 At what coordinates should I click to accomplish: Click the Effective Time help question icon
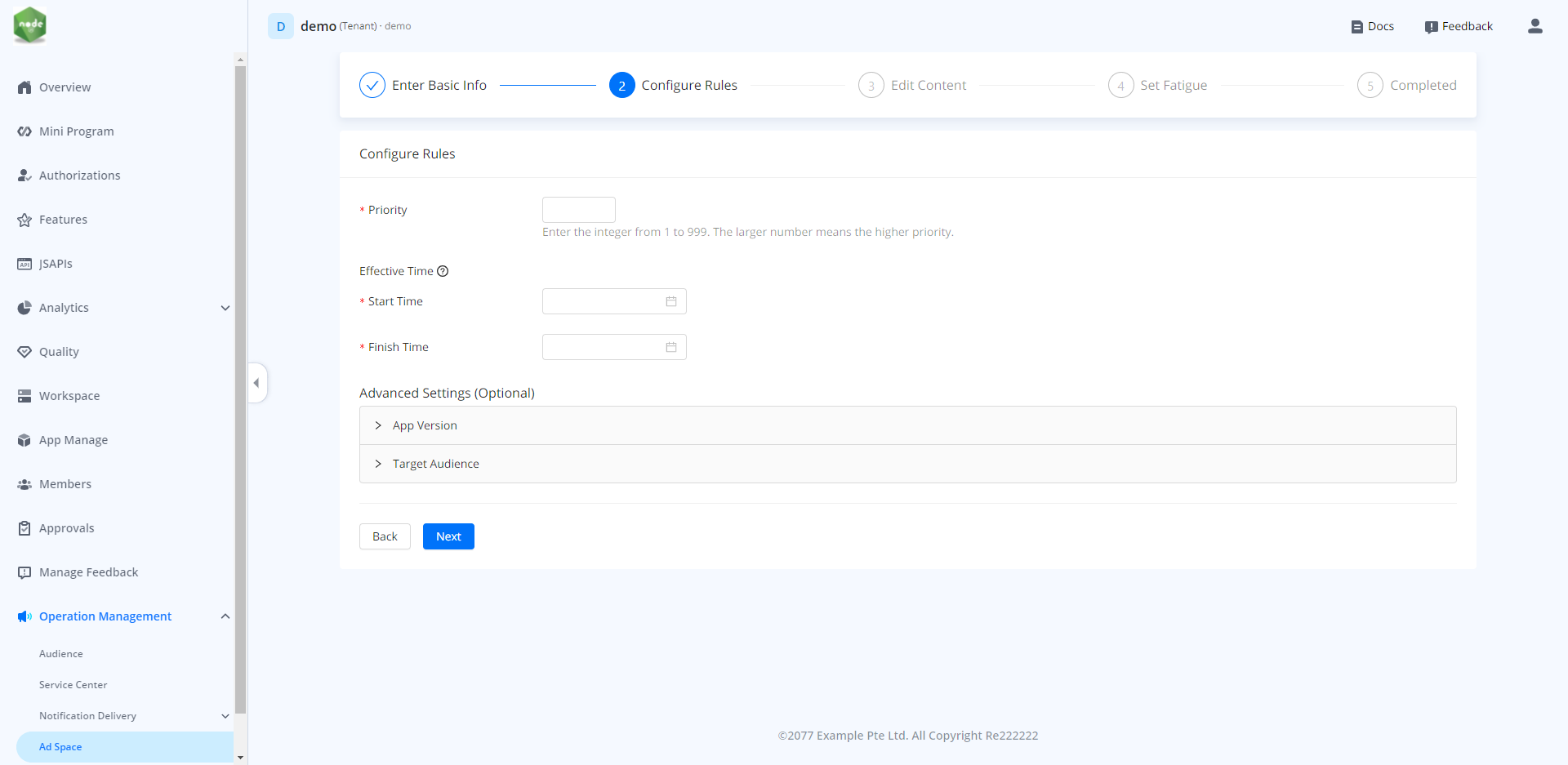tap(443, 271)
